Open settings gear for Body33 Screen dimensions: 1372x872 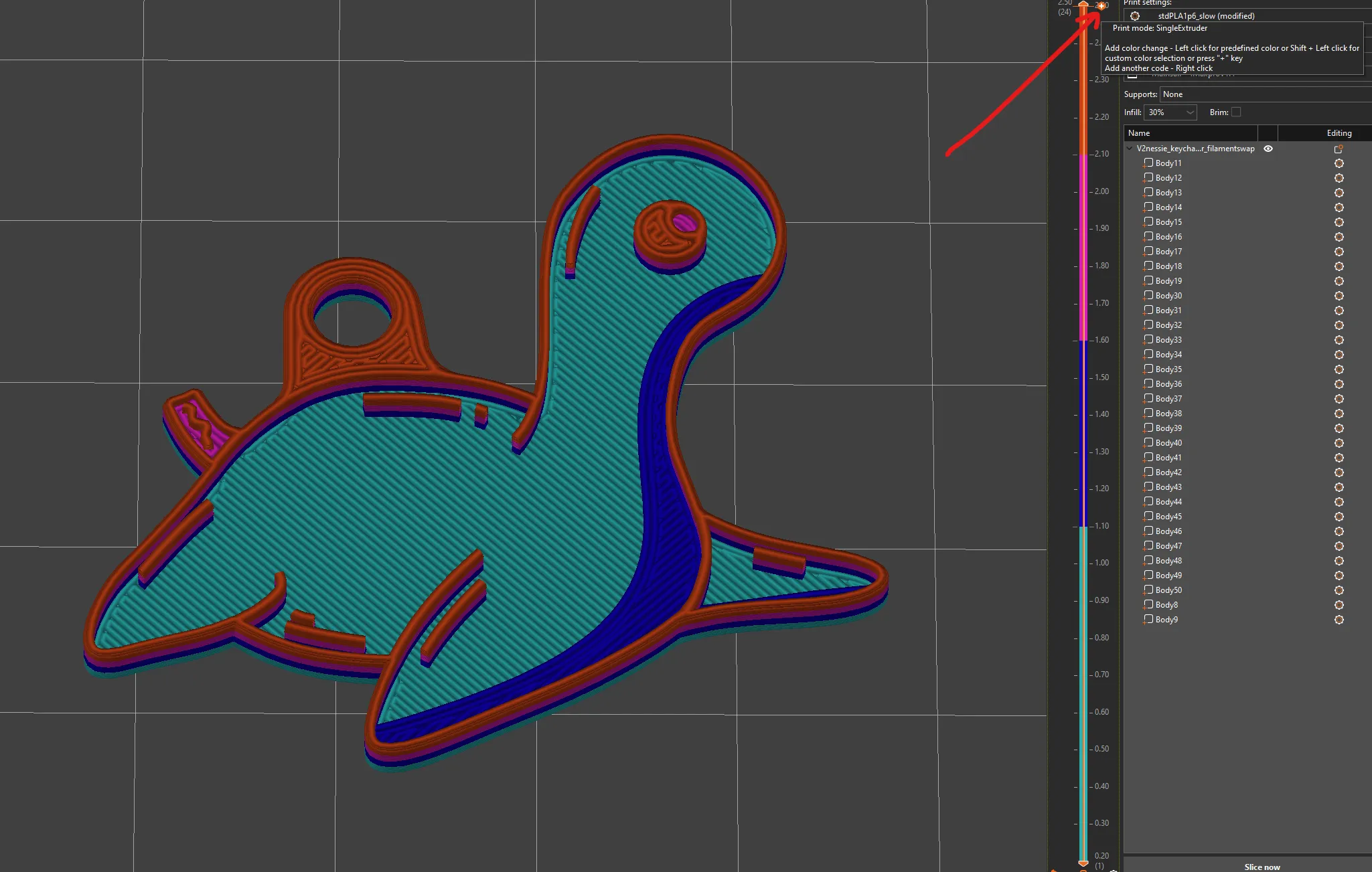tap(1339, 340)
